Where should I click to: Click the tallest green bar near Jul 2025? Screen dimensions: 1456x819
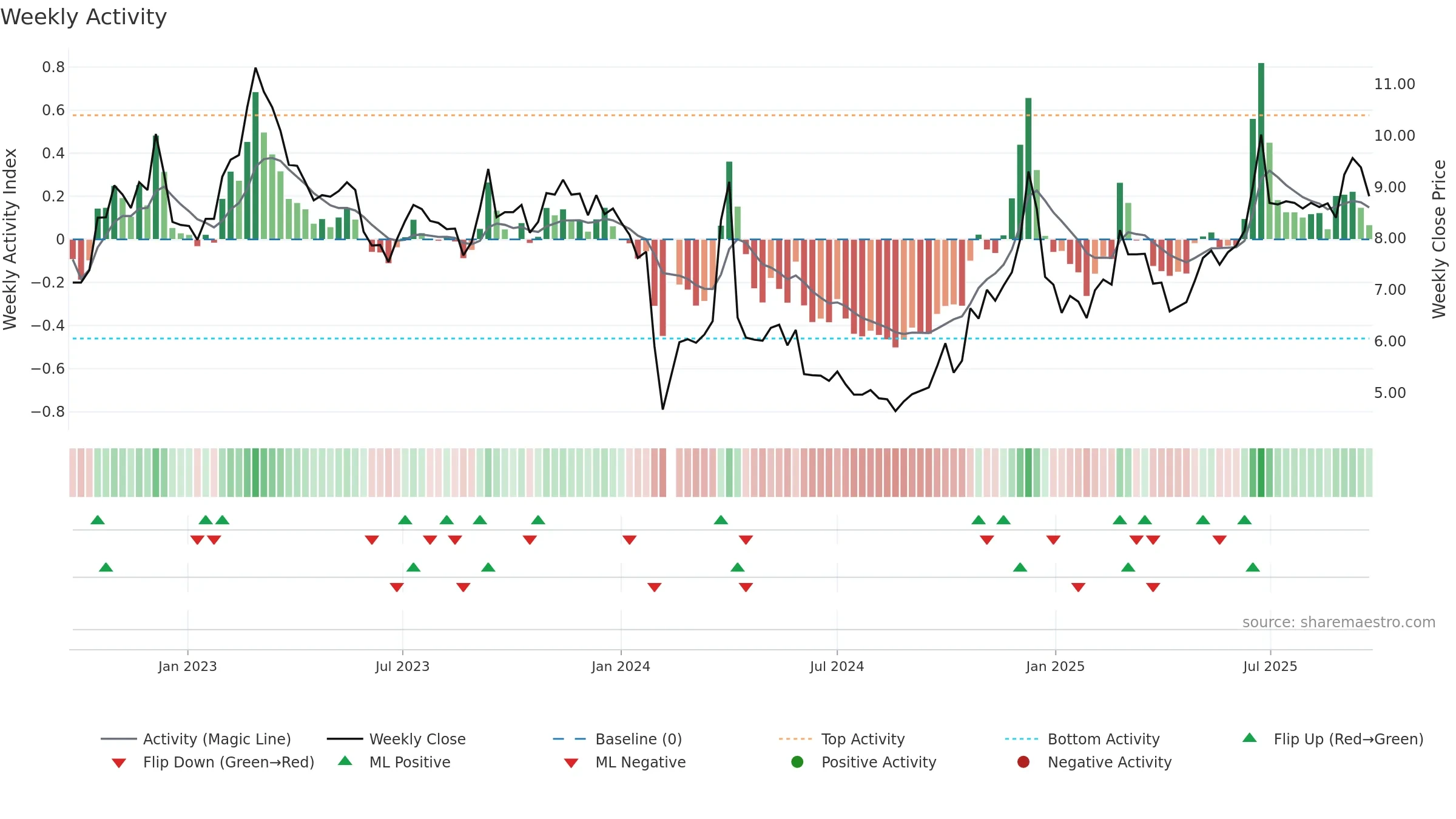(x=1261, y=151)
